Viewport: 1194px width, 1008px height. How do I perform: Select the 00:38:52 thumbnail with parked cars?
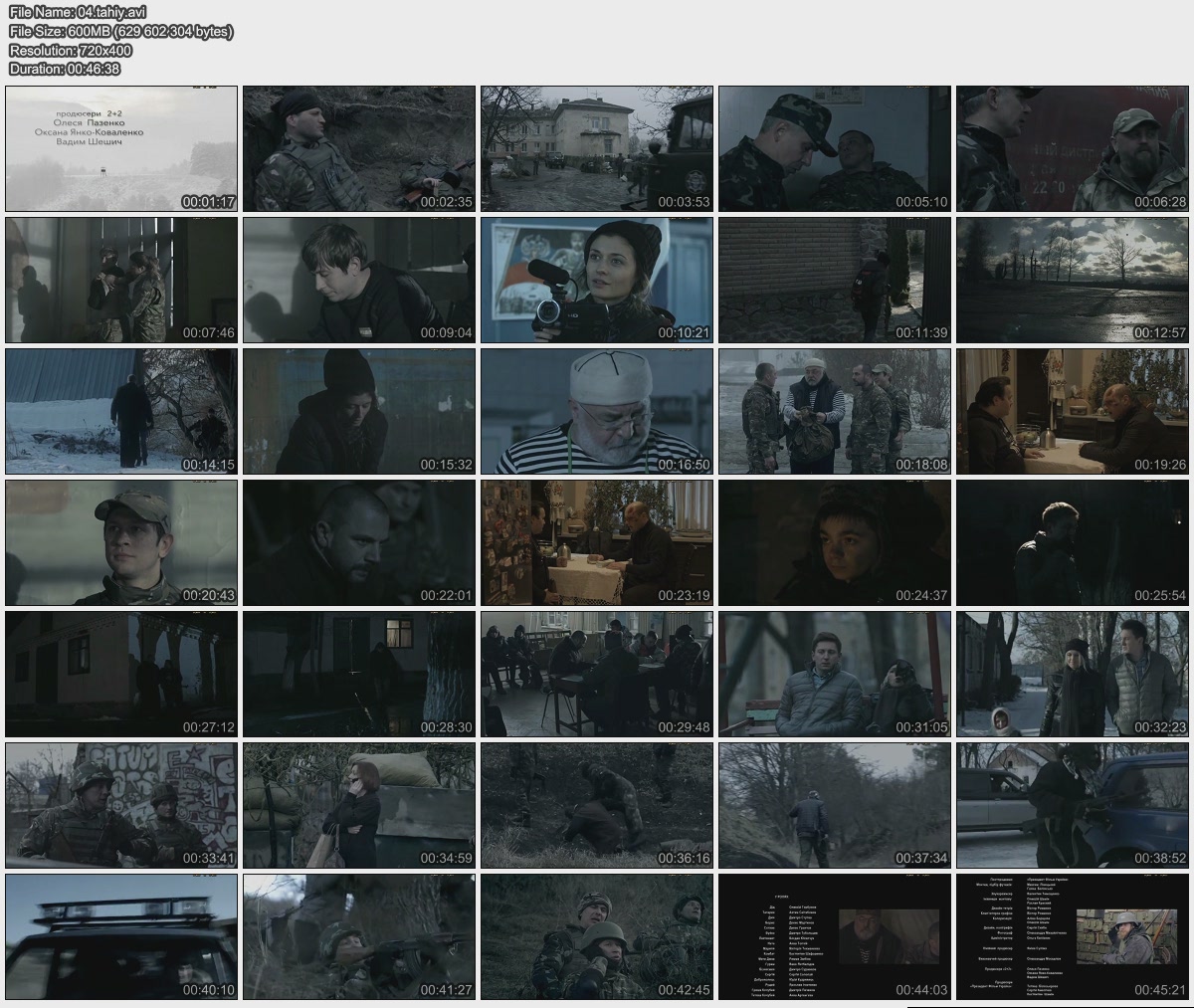tap(1073, 805)
